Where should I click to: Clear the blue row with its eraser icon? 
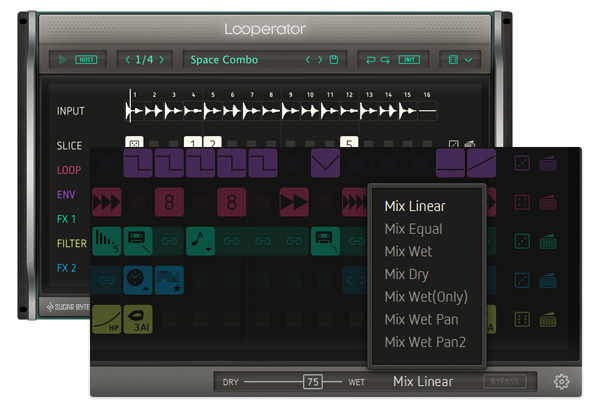pos(548,280)
